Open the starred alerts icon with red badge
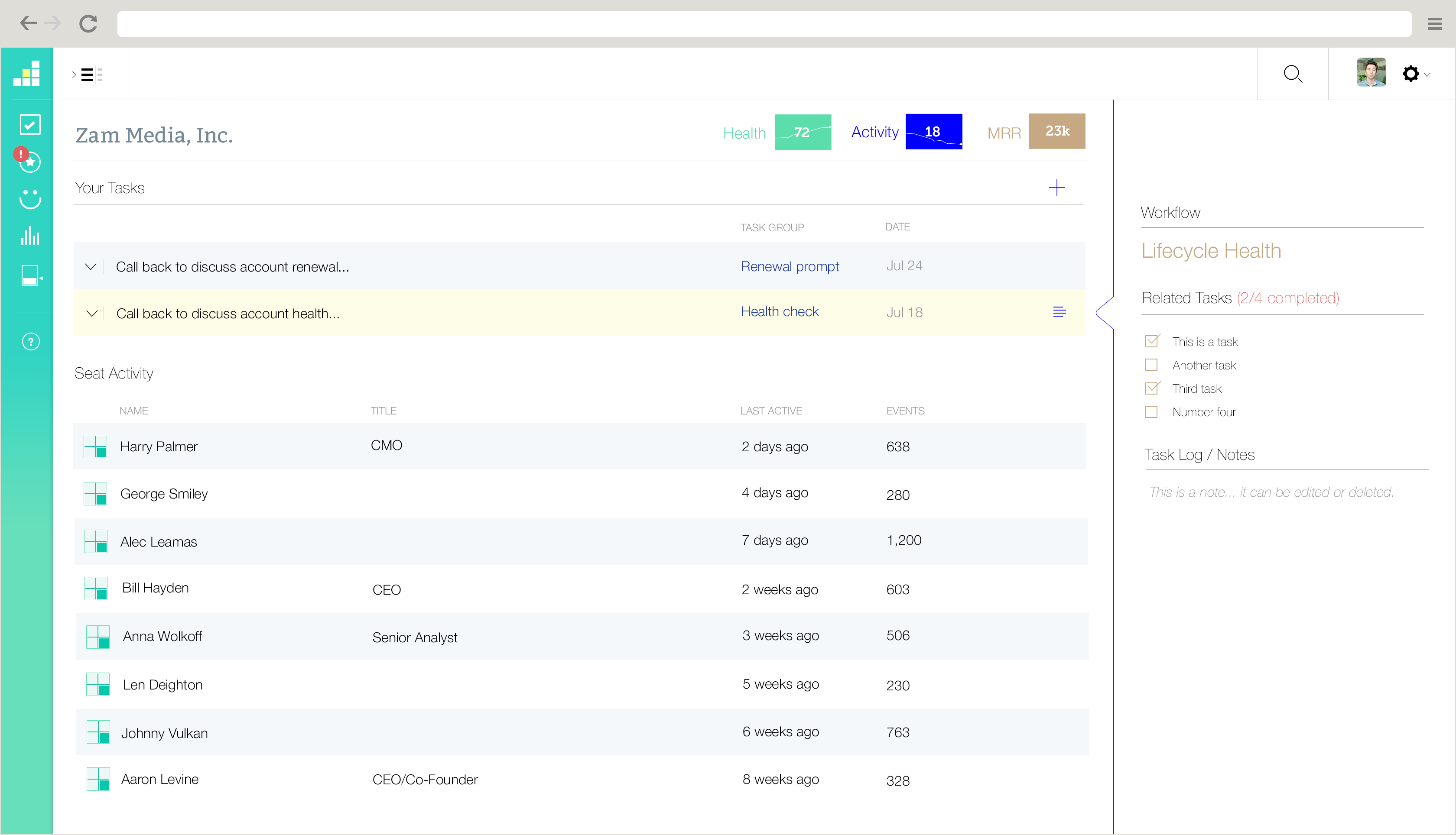 coord(28,160)
